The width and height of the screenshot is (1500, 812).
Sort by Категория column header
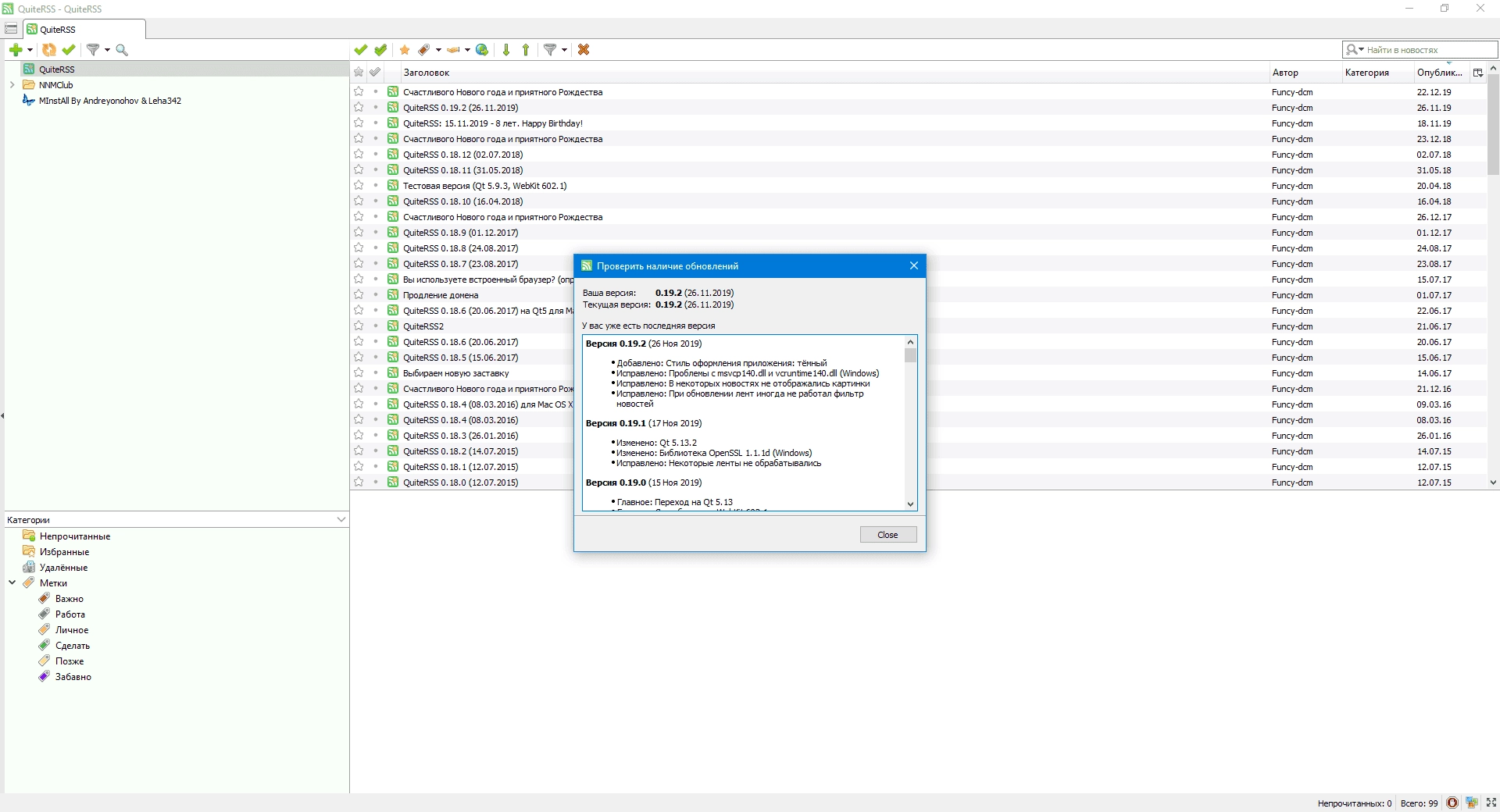click(x=1377, y=73)
